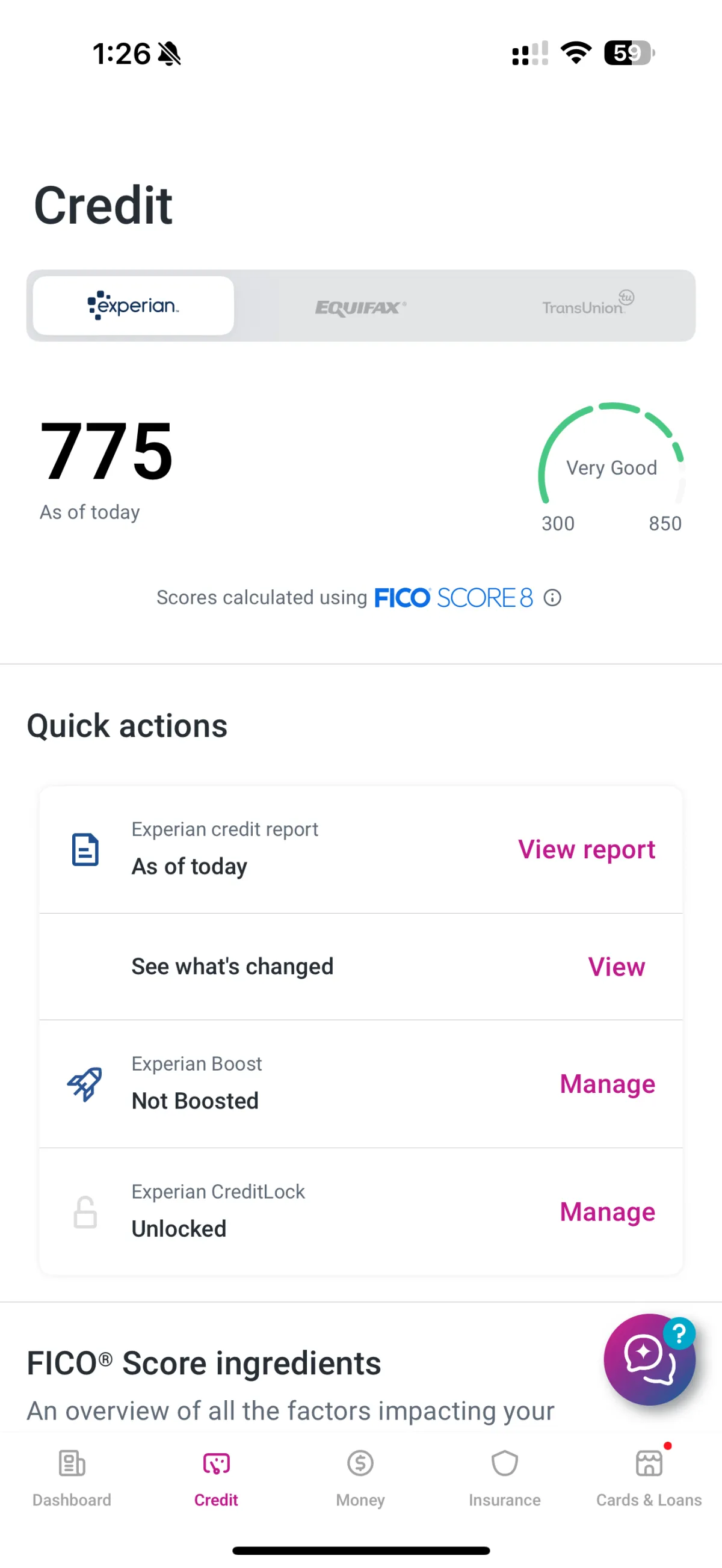Tap the 775 credit score number

(106, 451)
